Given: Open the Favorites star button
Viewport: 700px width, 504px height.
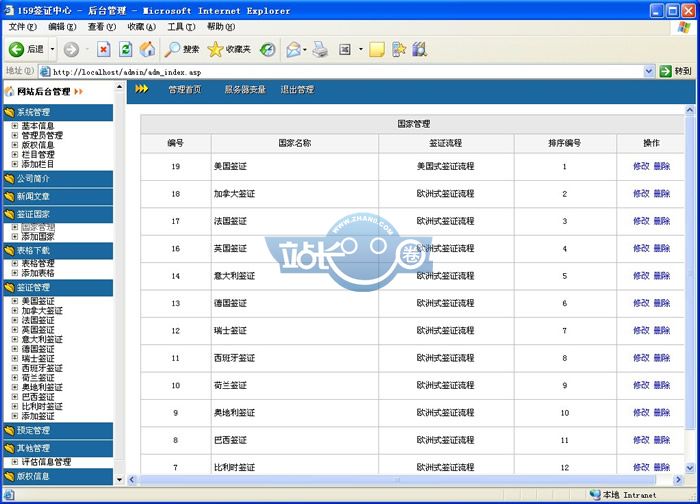Looking at the screenshot, I should [229, 49].
